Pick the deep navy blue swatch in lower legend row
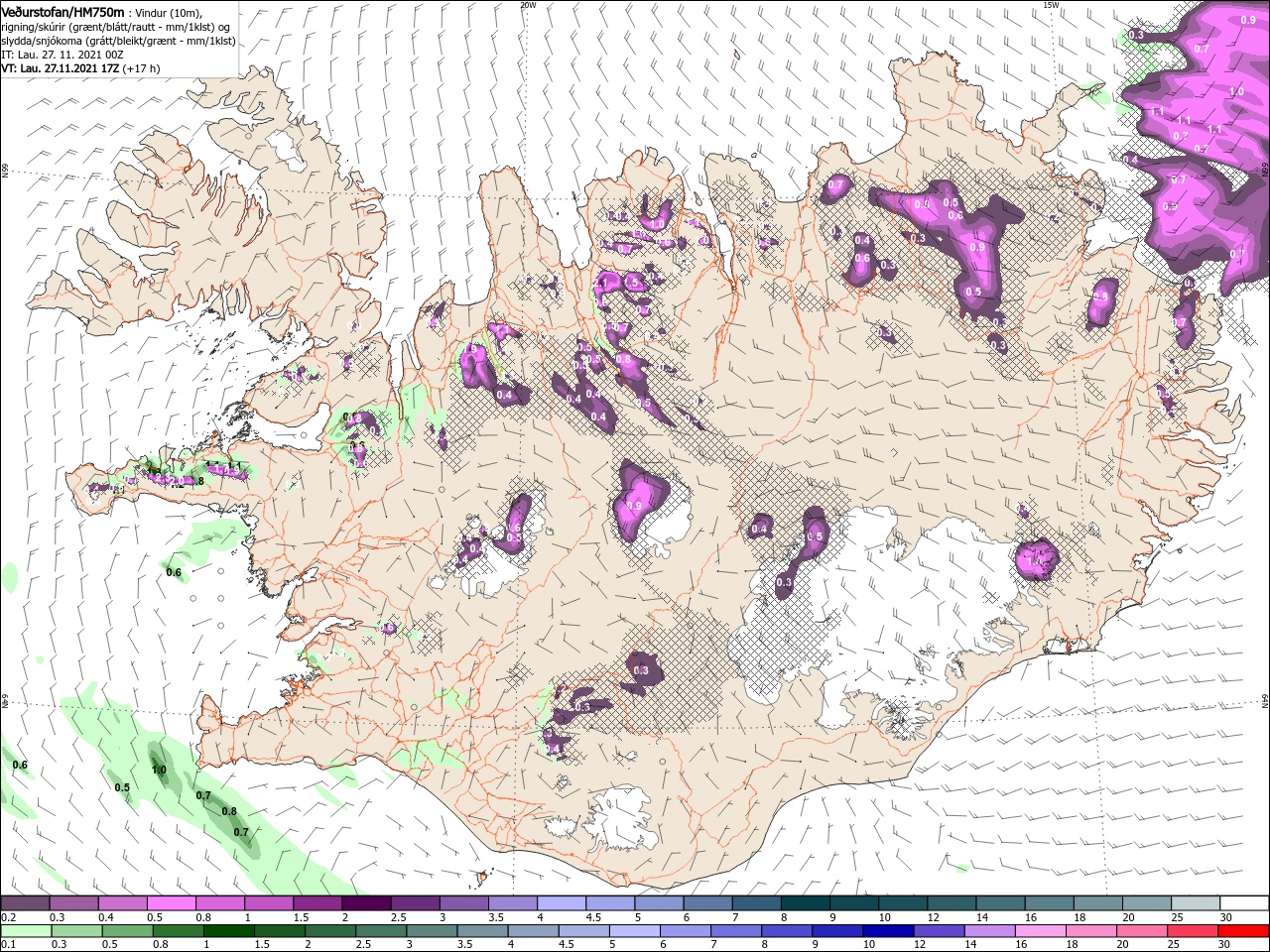The image size is (1270, 952). pos(886,931)
